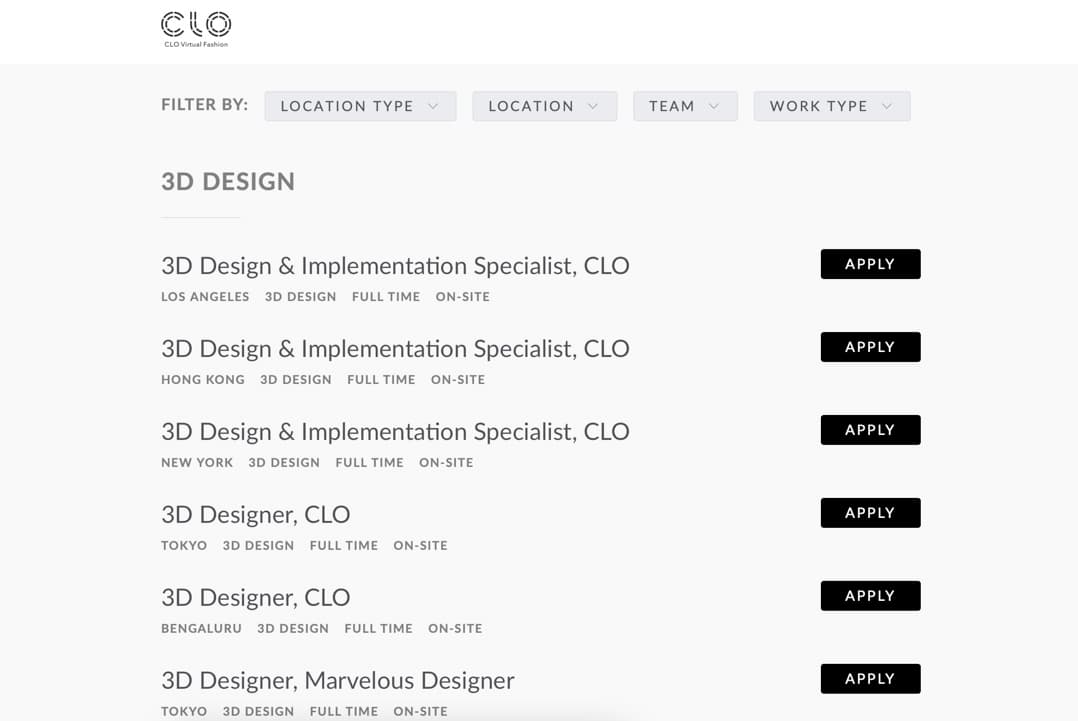Screen dimensions: 1078x721
Task: Open the LOCATION TYPE filter dropdown
Action: click(x=348, y=105)
